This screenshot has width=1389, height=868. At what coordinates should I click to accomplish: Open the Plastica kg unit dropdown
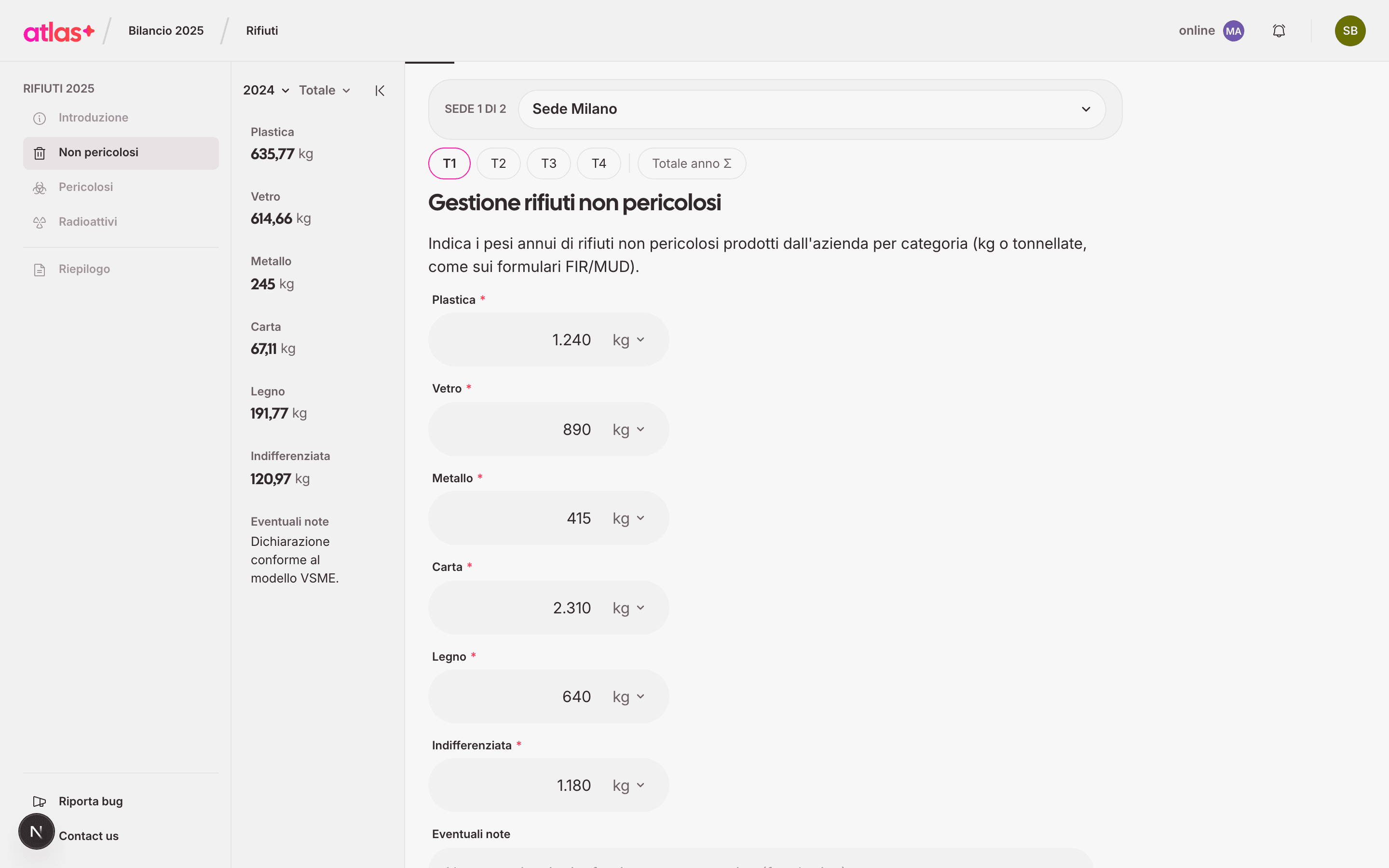(628, 340)
